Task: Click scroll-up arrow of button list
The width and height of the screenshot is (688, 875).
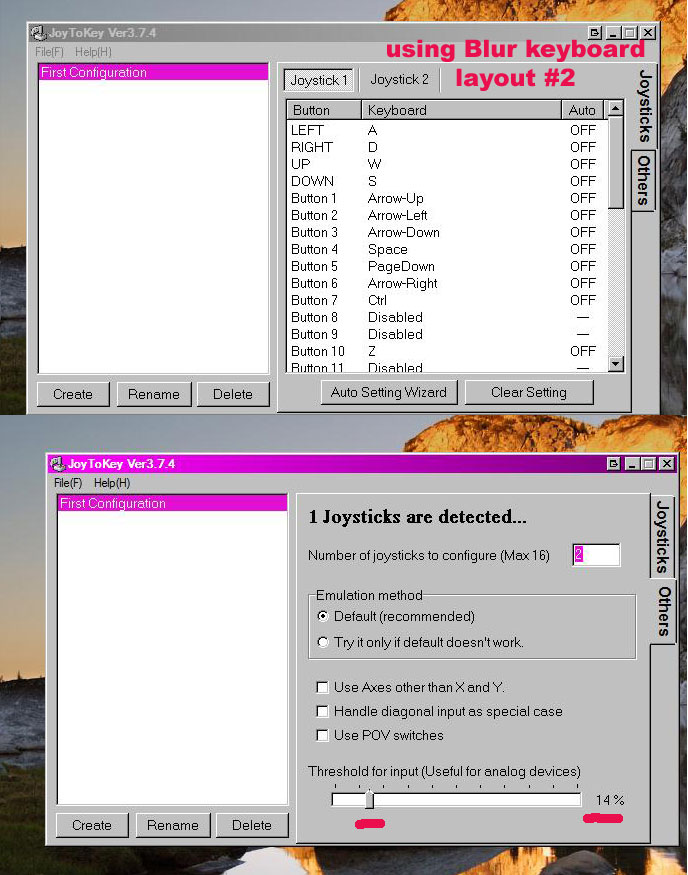Action: click(615, 108)
